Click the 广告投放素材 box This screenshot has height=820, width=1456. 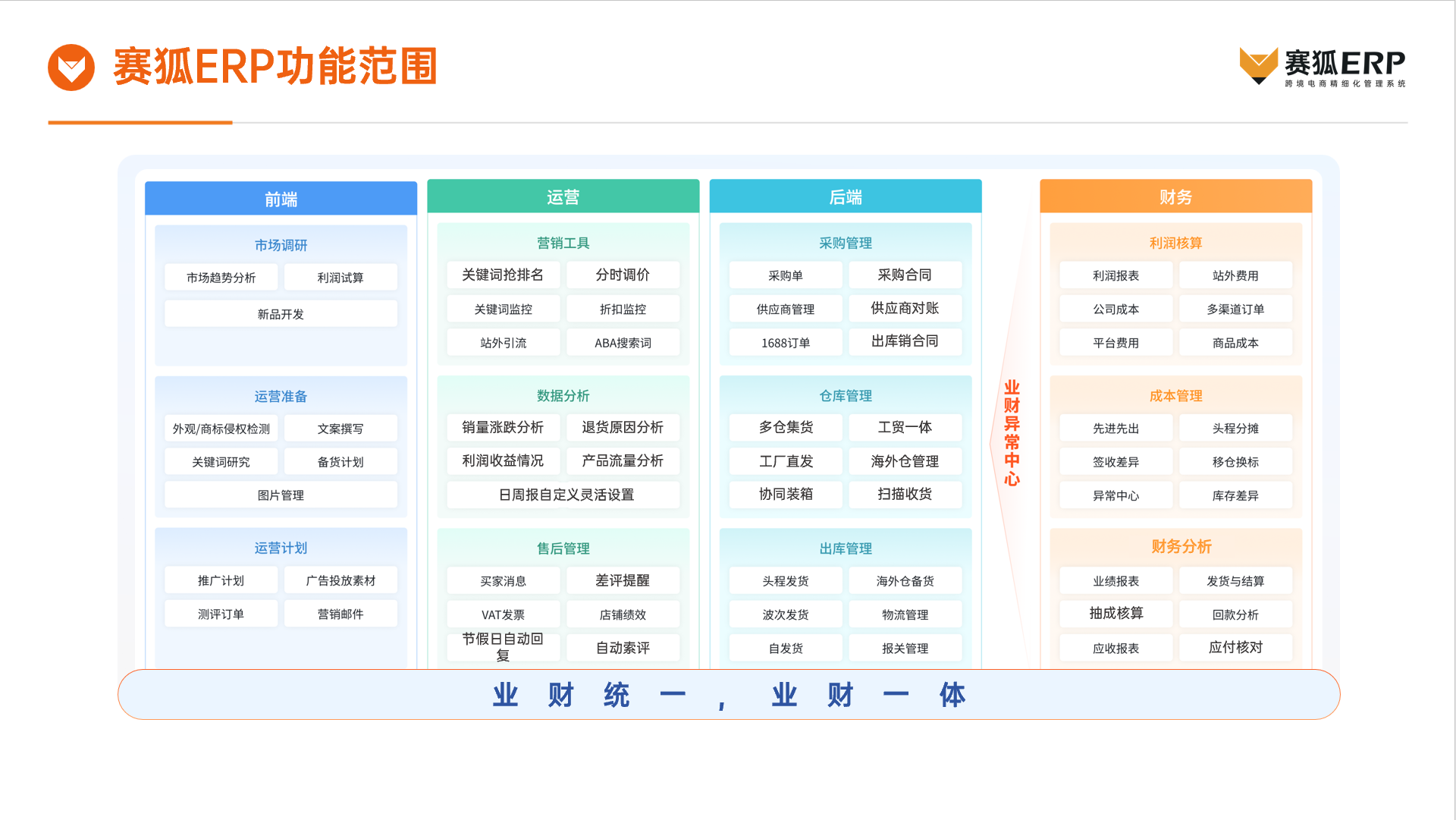340,580
